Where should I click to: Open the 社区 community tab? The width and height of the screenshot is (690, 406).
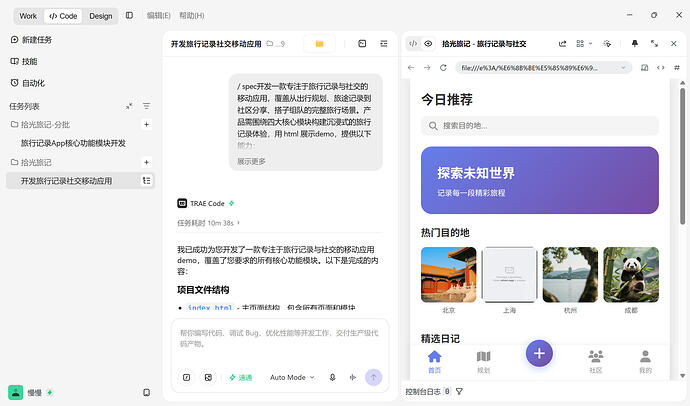tap(595, 362)
